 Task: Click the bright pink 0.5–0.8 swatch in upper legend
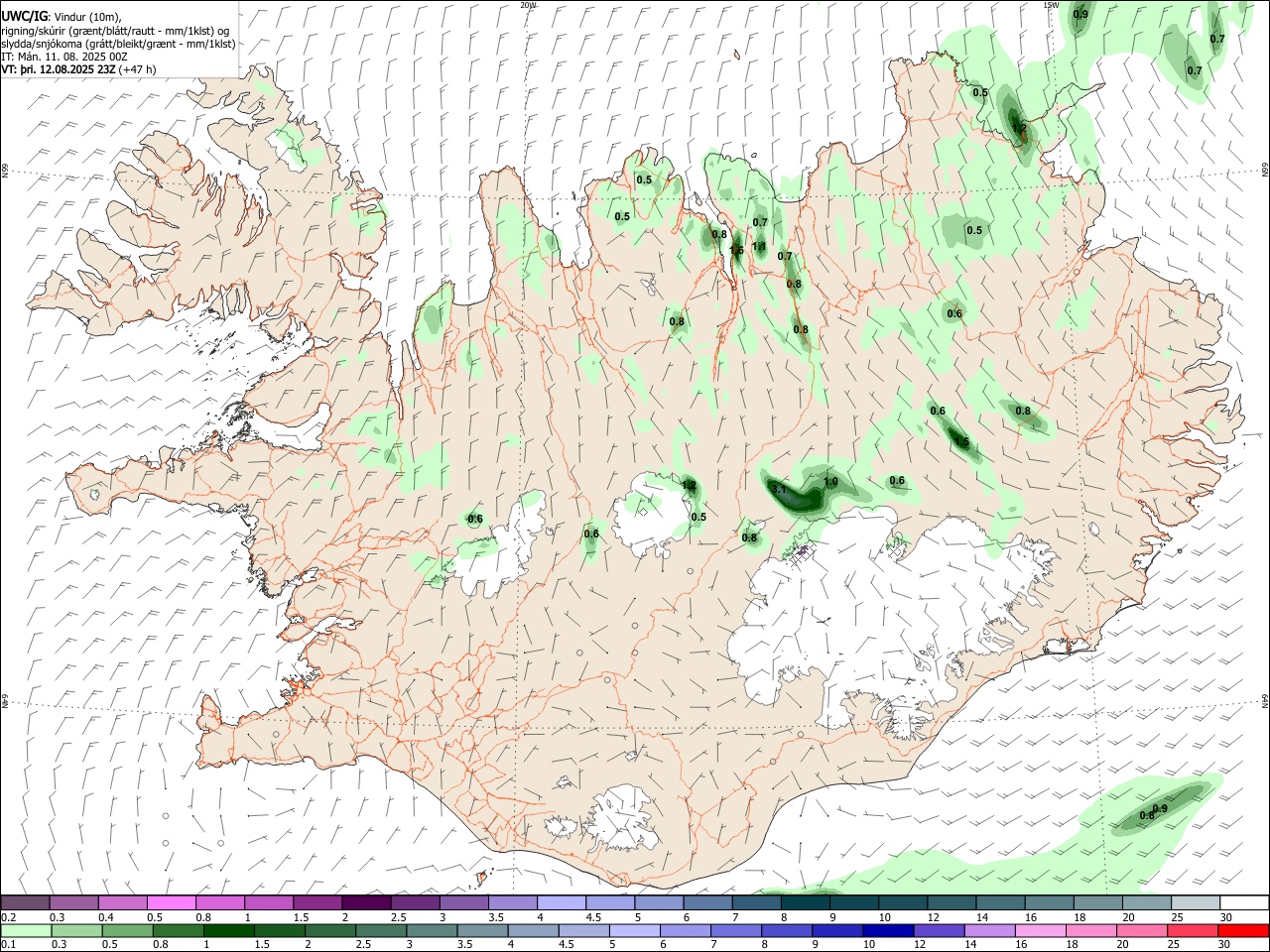pos(172,902)
